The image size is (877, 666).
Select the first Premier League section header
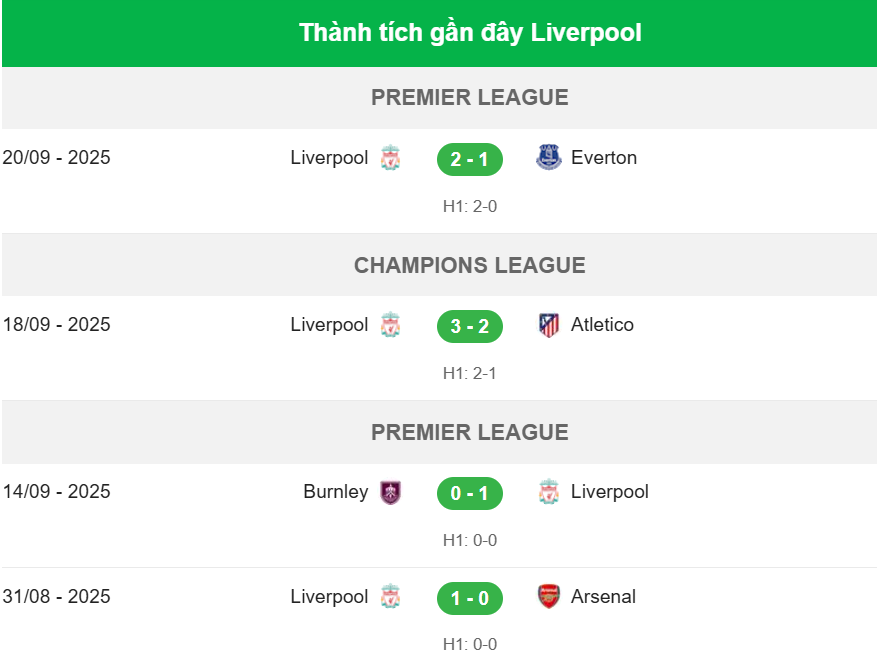[x=470, y=98]
